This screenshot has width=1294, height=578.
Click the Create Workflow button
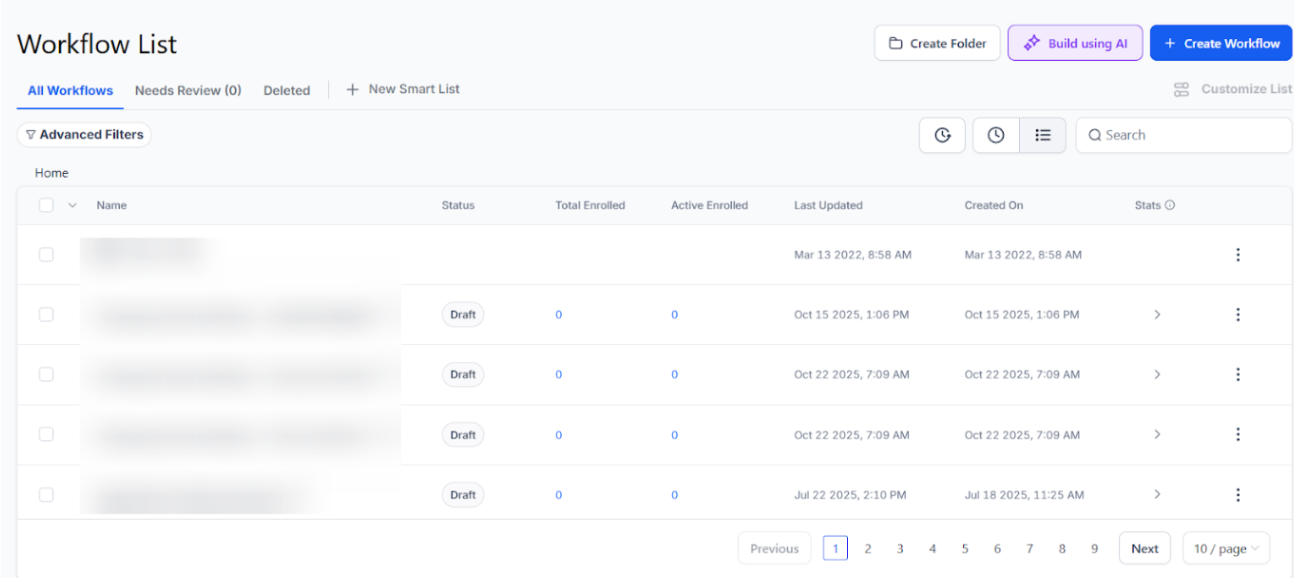click(1221, 43)
